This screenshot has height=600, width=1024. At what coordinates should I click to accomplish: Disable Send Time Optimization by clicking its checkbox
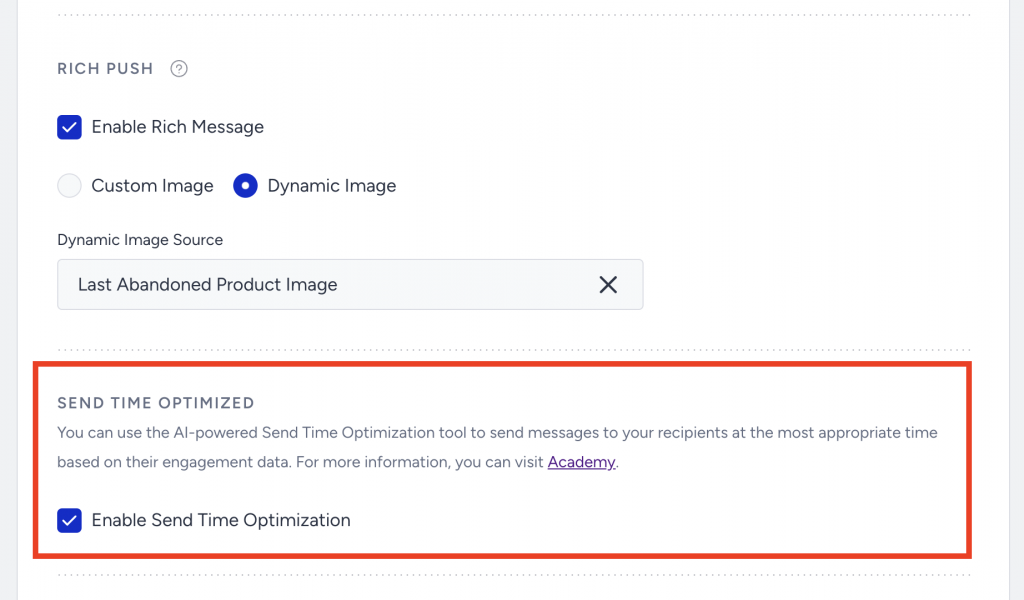click(69, 520)
